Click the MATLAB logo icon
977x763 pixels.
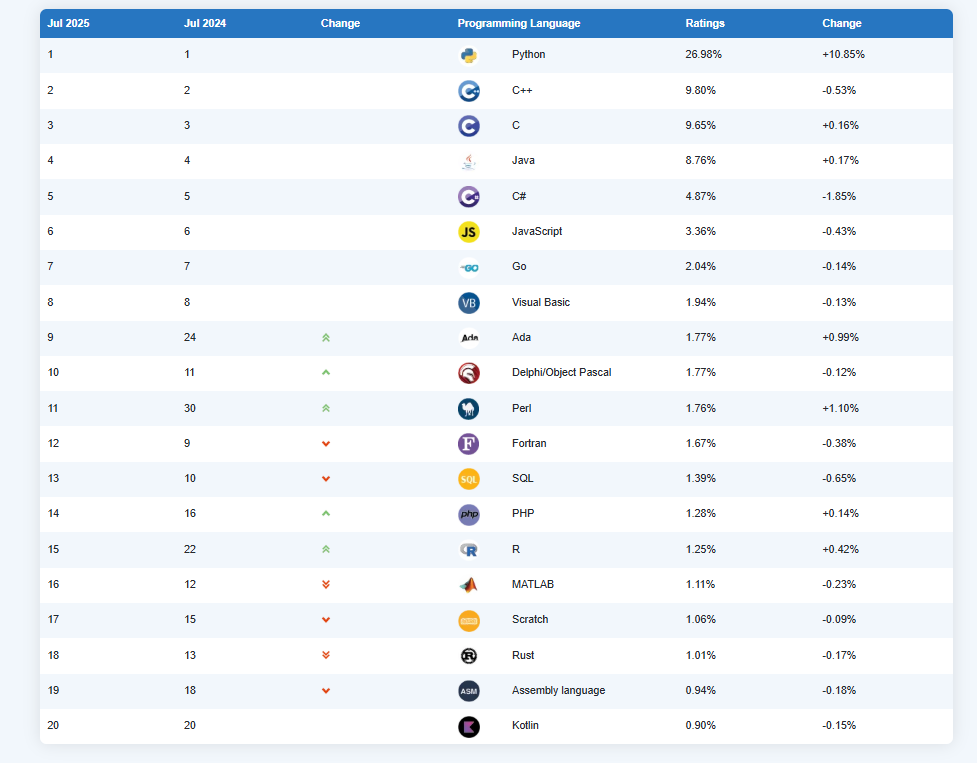click(x=468, y=585)
